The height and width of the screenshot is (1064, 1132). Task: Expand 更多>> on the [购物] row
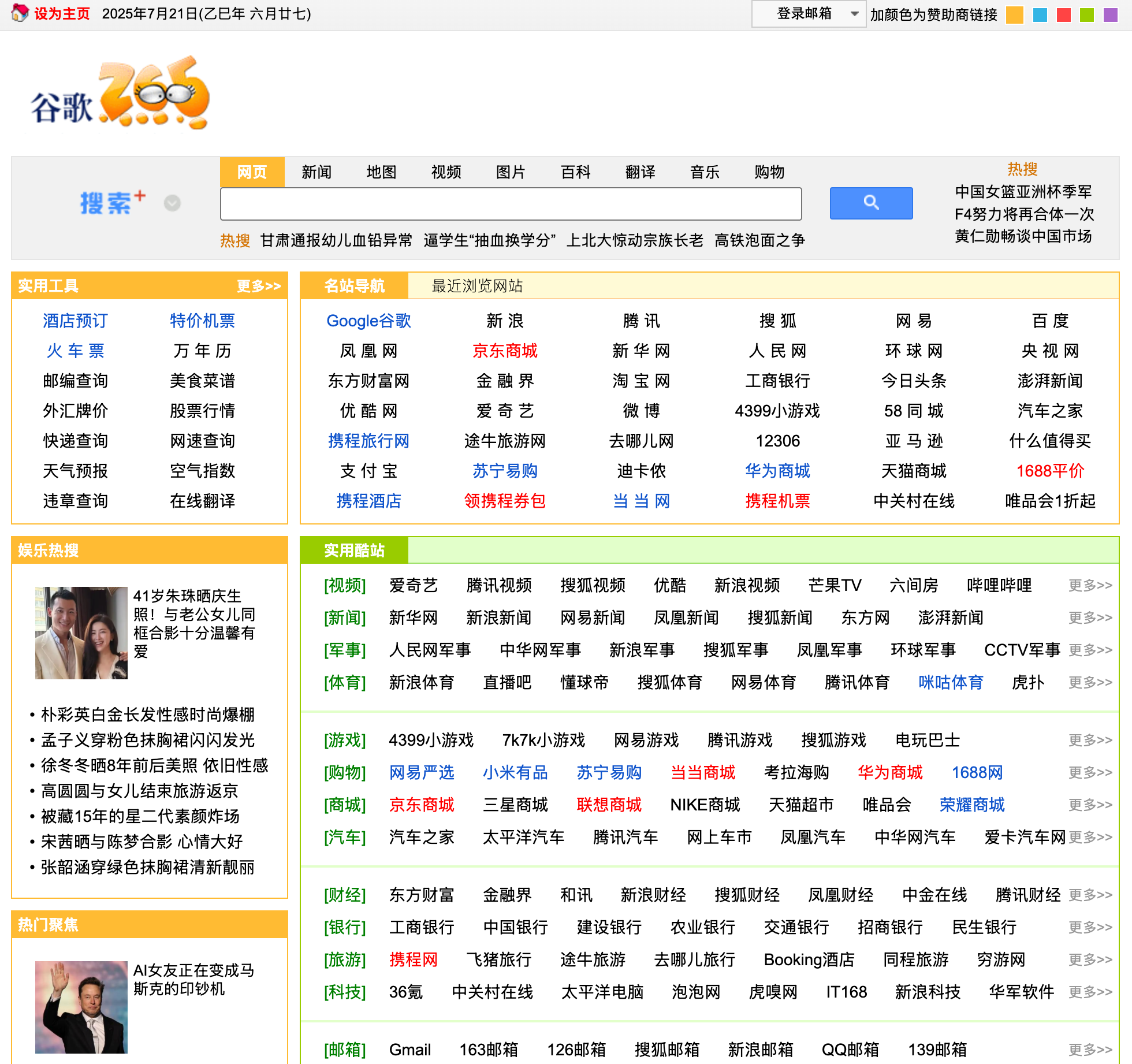tap(1090, 772)
